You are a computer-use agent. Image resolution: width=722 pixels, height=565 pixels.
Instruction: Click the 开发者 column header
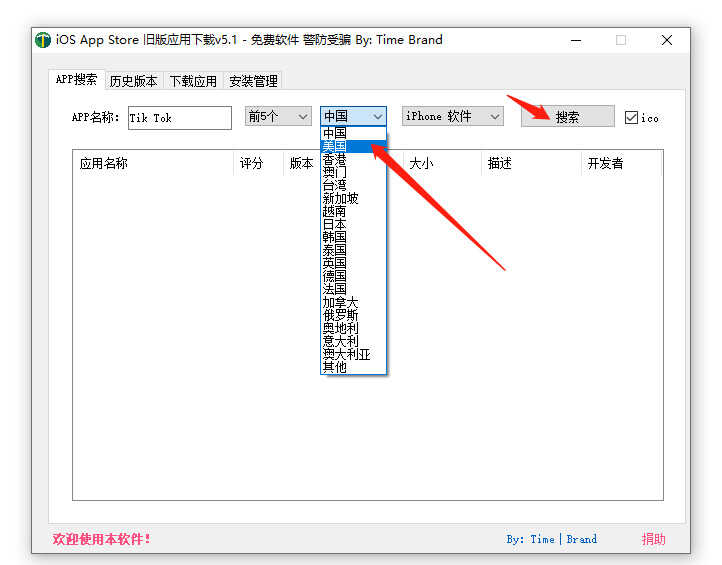click(622, 163)
